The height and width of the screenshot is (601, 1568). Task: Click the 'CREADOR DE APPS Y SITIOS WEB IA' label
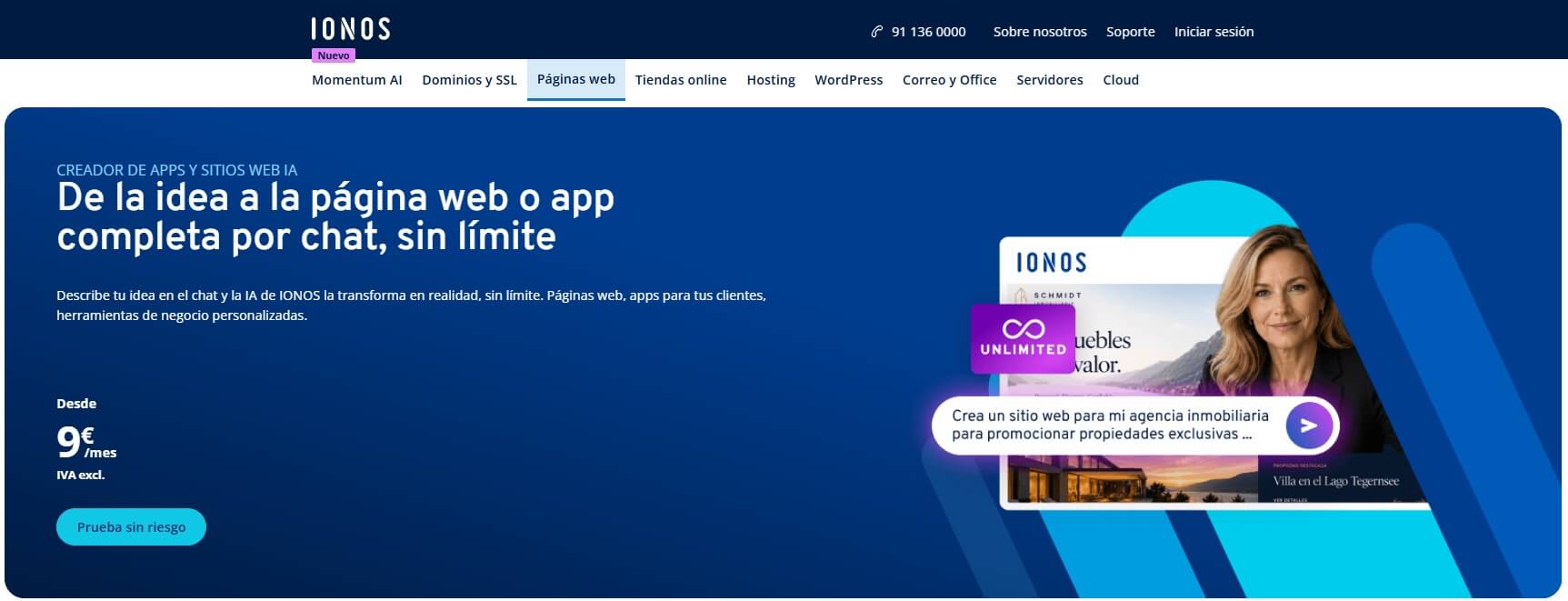pyautogui.click(x=176, y=170)
